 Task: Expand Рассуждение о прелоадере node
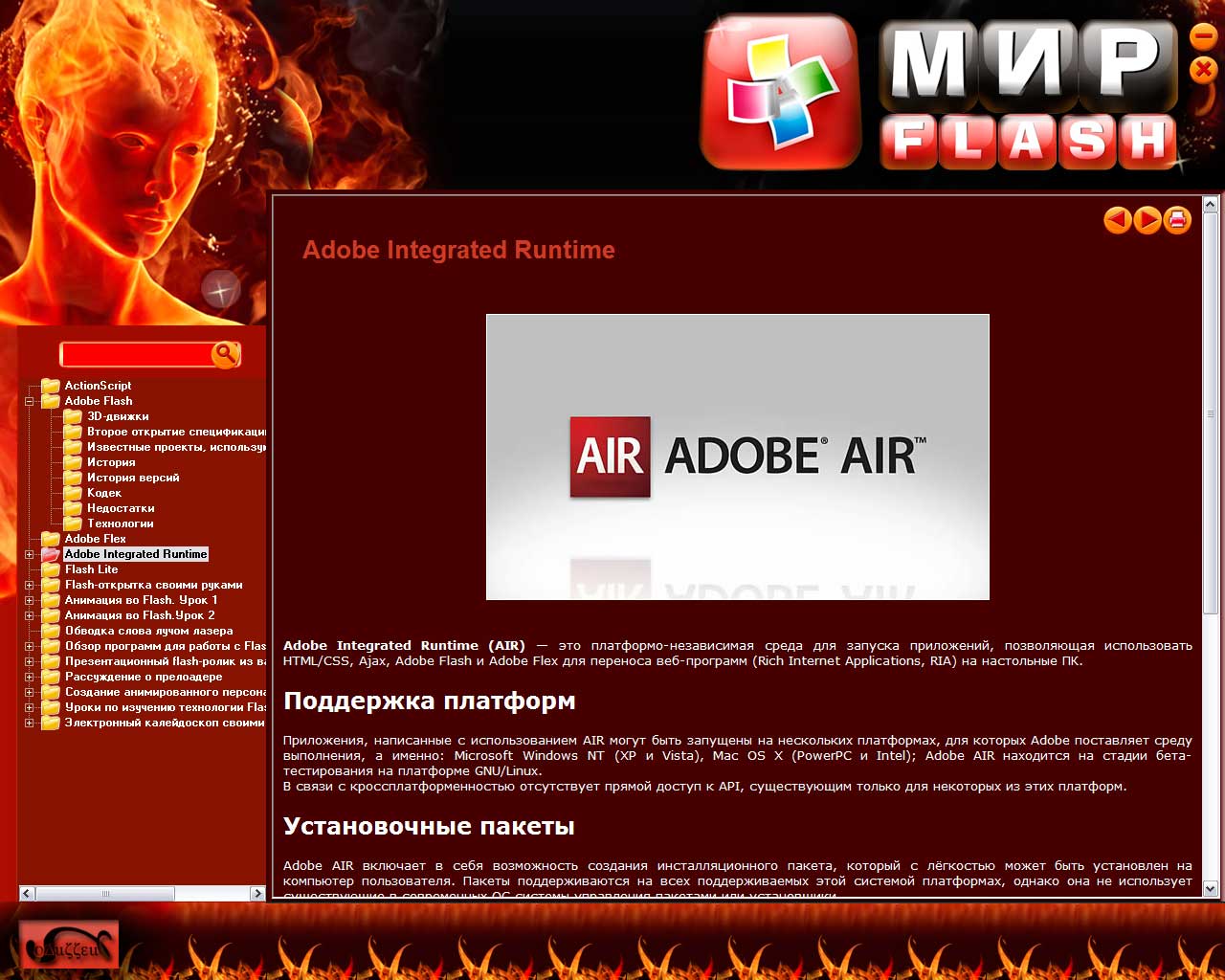point(30,677)
